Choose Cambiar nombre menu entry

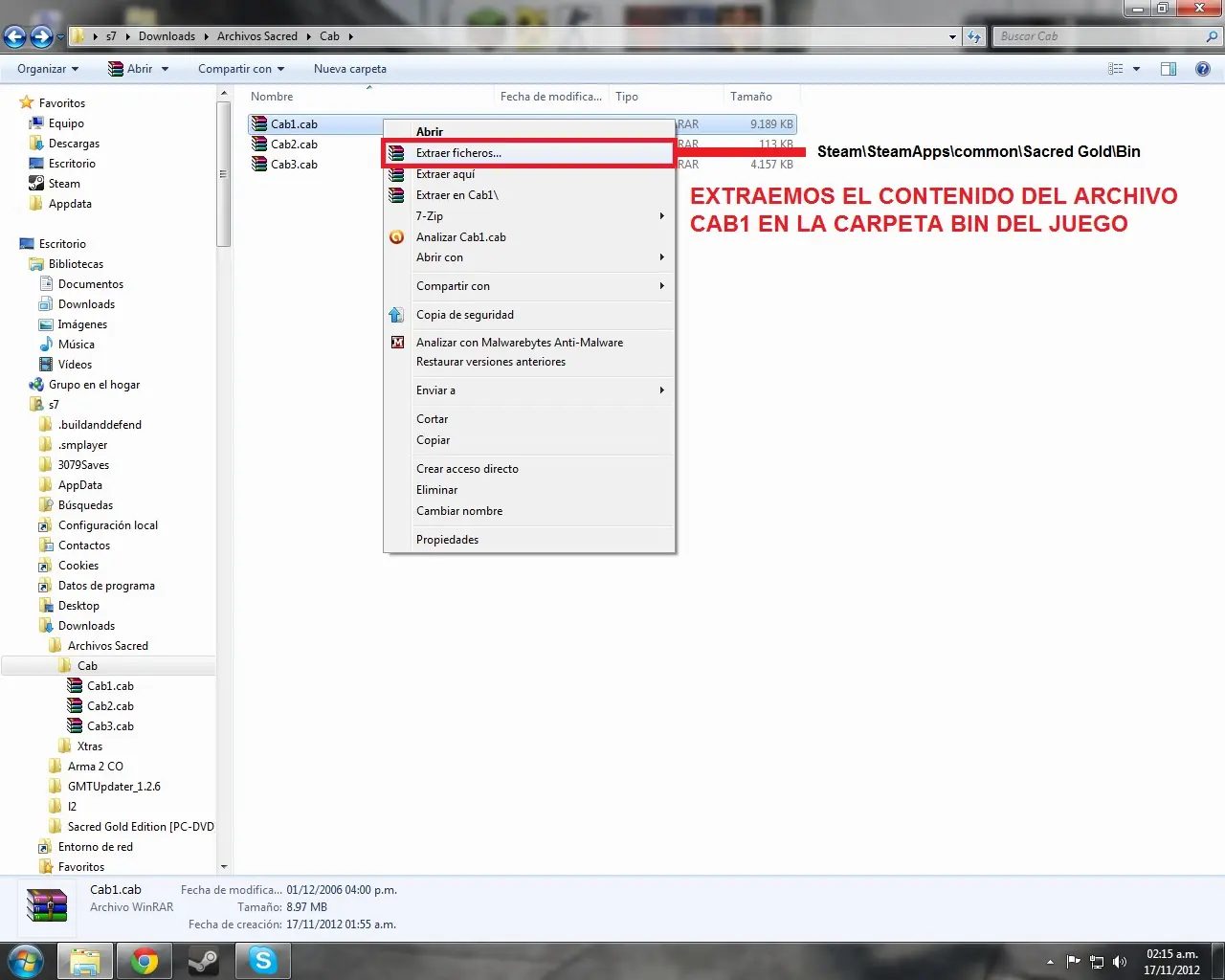coord(529,511)
